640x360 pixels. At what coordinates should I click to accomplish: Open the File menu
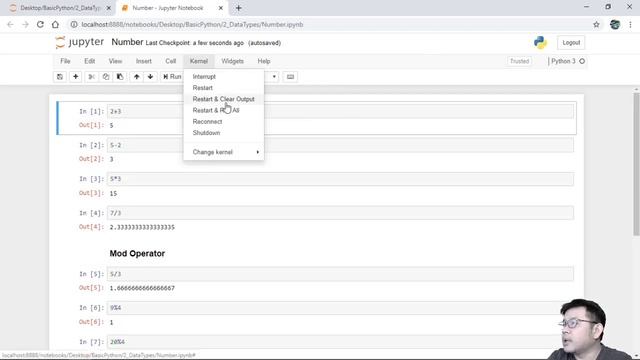pos(65,61)
